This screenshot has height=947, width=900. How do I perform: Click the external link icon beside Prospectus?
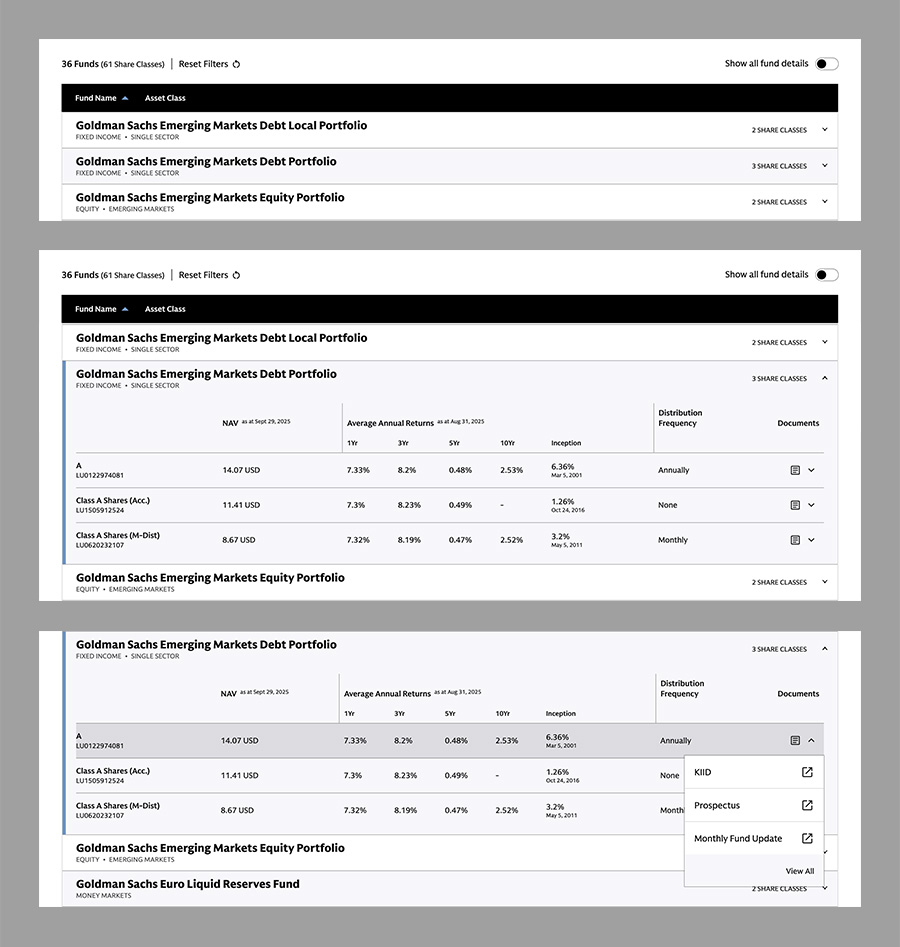tap(807, 805)
